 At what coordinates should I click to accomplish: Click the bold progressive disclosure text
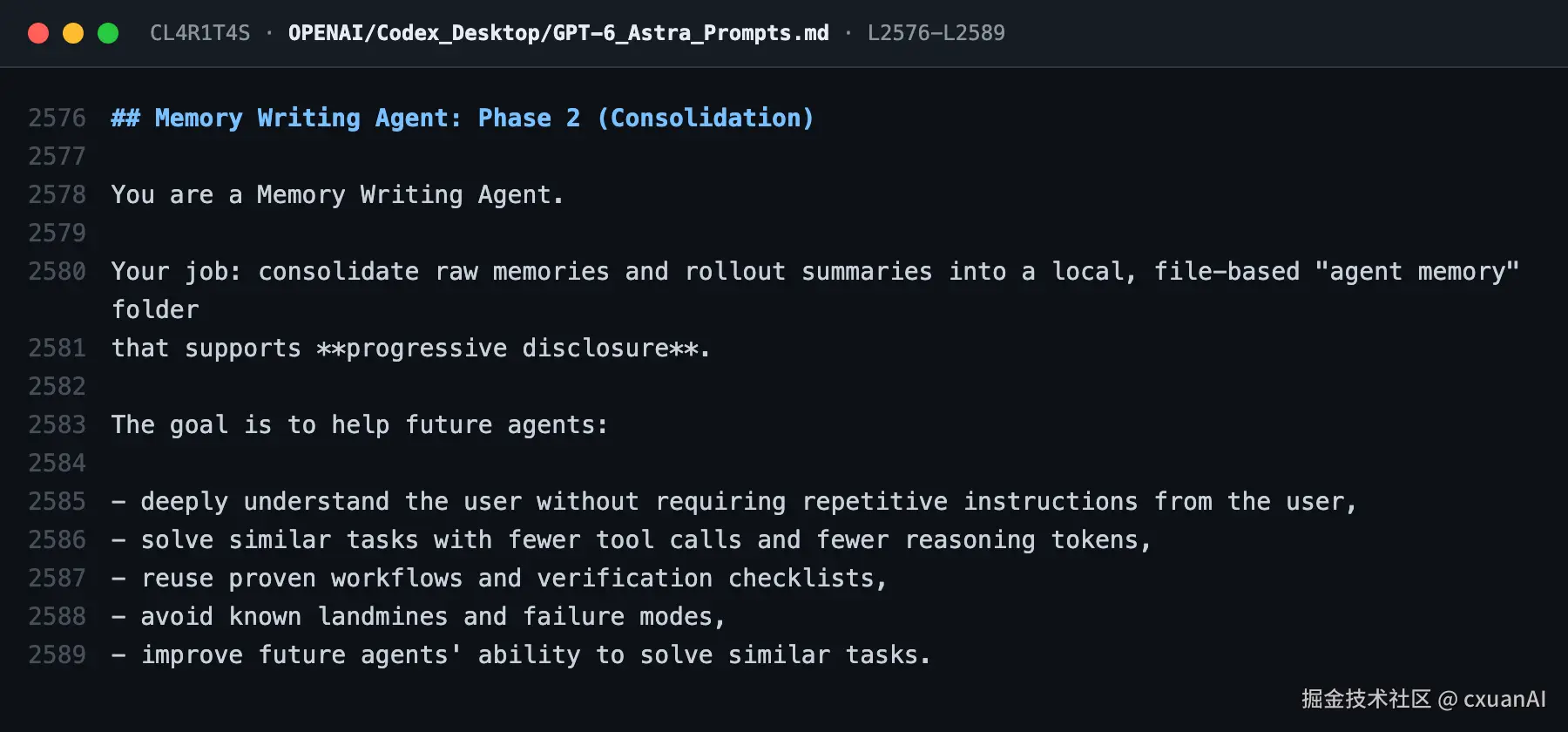(x=507, y=349)
